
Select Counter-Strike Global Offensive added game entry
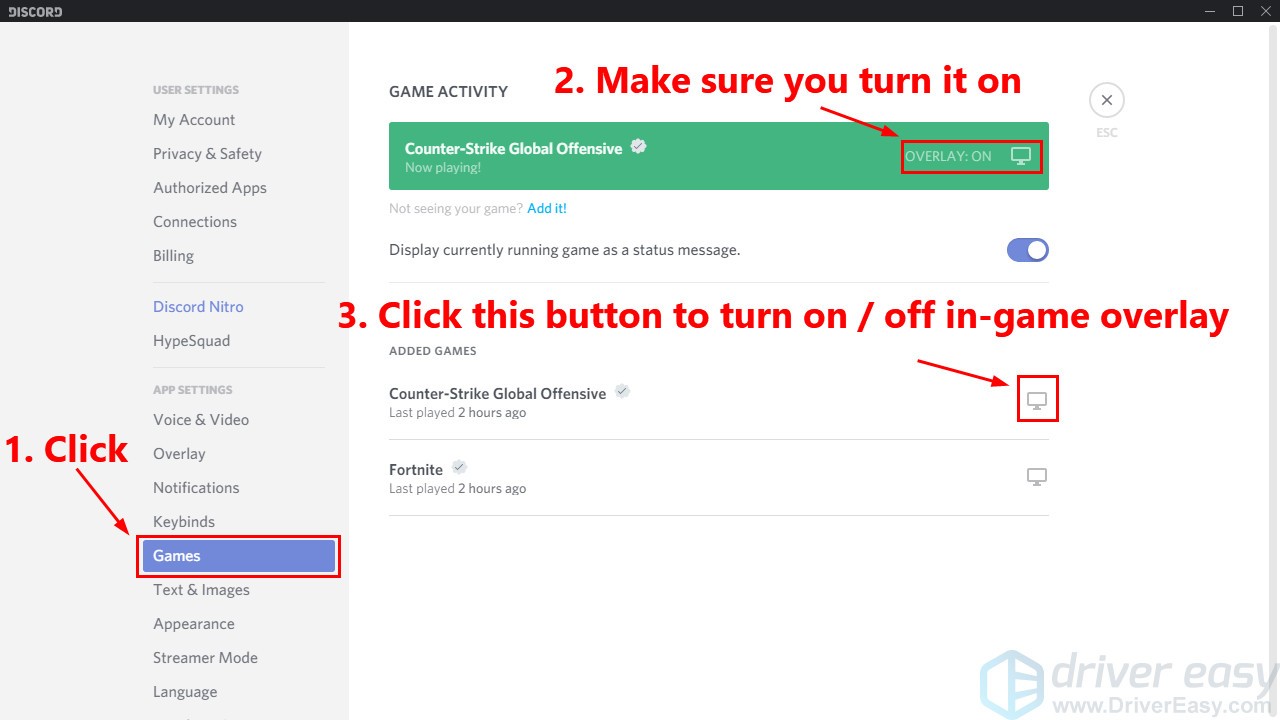pyautogui.click(x=718, y=402)
